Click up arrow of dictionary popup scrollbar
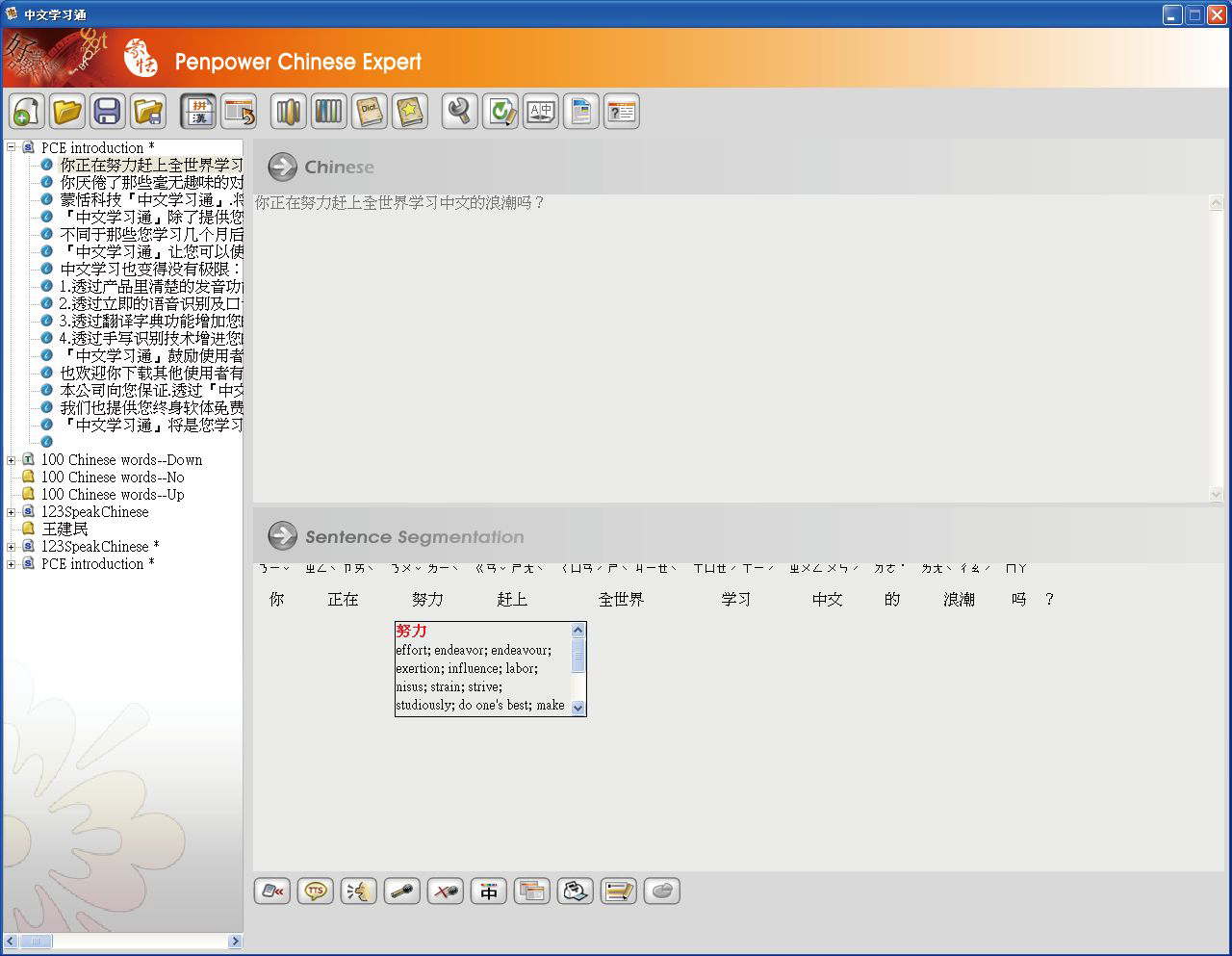Screen dimensions: 1232x956 point(577,631)
